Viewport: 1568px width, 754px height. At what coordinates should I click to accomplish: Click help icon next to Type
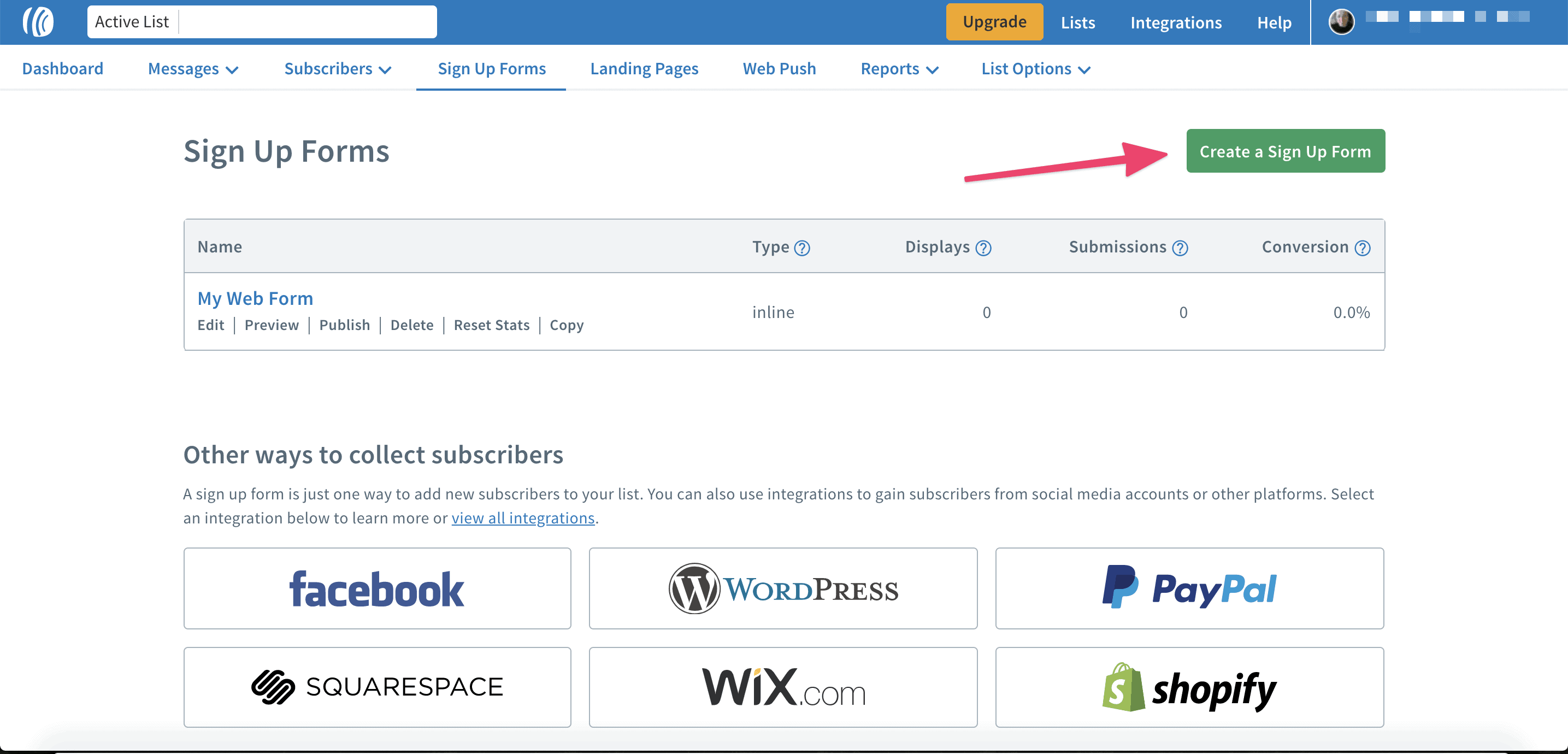coord(802,248)
